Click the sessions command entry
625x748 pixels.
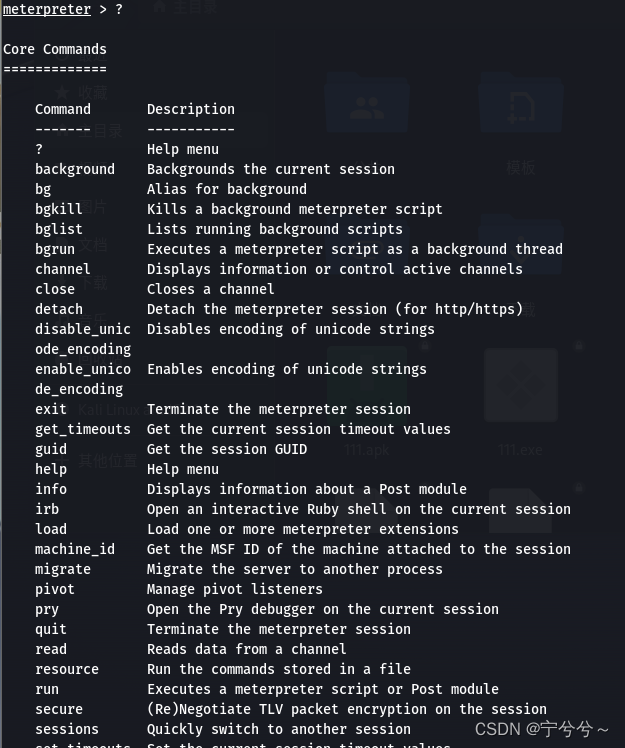pyautogui.click(x=67, y=729)
